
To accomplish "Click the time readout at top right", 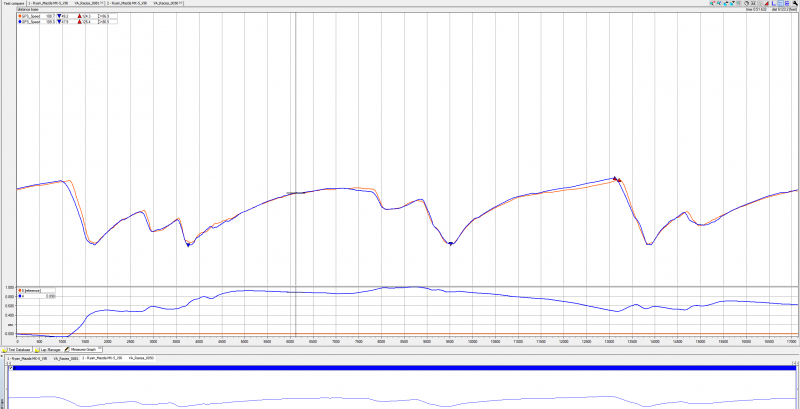I will click(x=756, y=9).
